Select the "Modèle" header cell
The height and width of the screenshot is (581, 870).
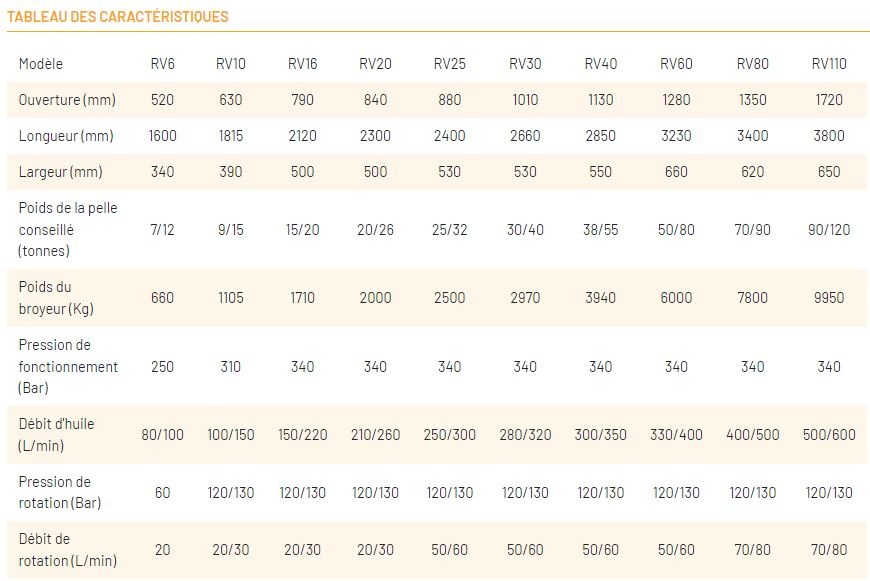pos(41,64)
